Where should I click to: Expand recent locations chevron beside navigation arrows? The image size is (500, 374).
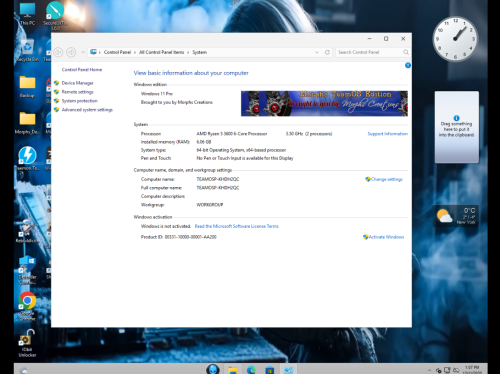83,52
